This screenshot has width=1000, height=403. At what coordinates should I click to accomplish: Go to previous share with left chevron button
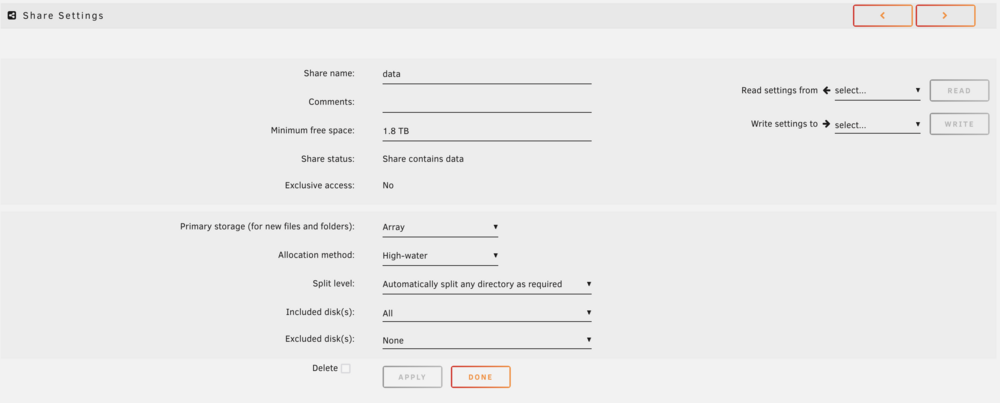click(883, 16)
